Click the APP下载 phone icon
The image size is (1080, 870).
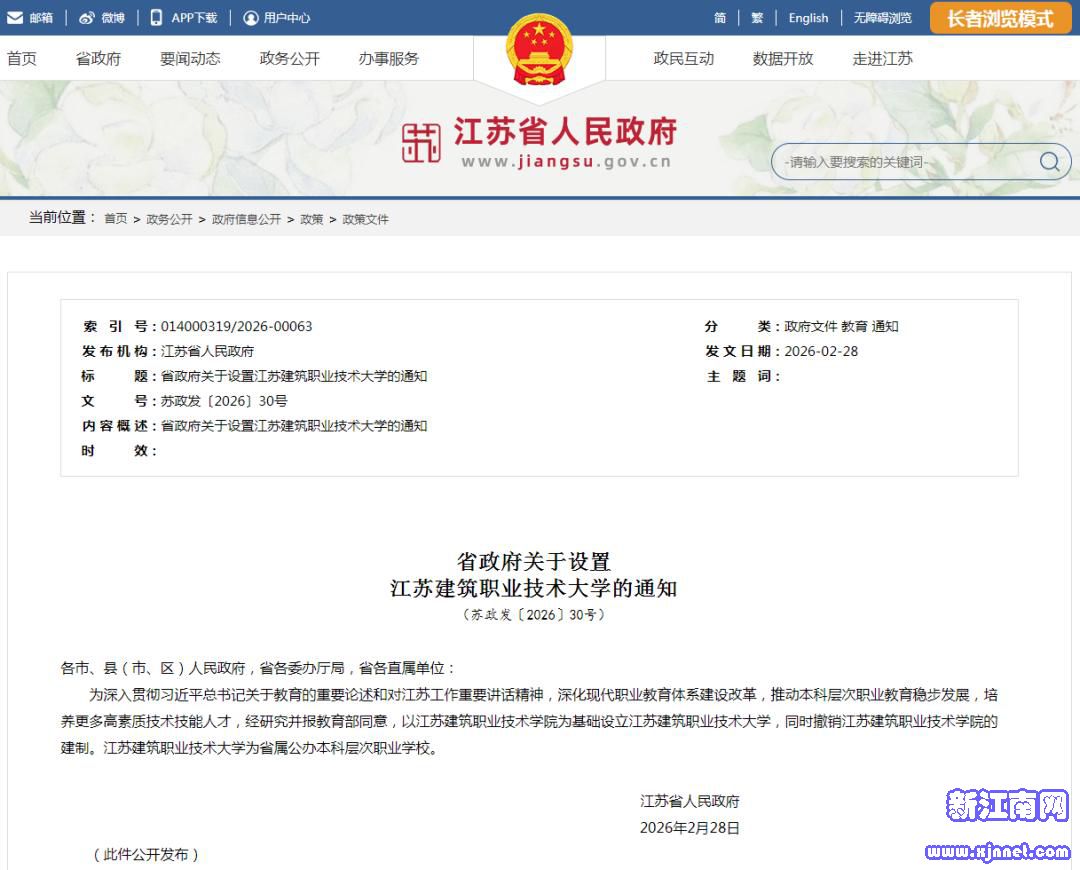[x=157, y=17]
